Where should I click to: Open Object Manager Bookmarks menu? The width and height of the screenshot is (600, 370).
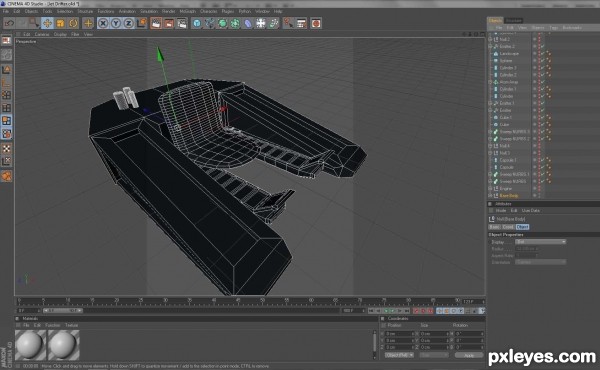[x=572, y=28]
